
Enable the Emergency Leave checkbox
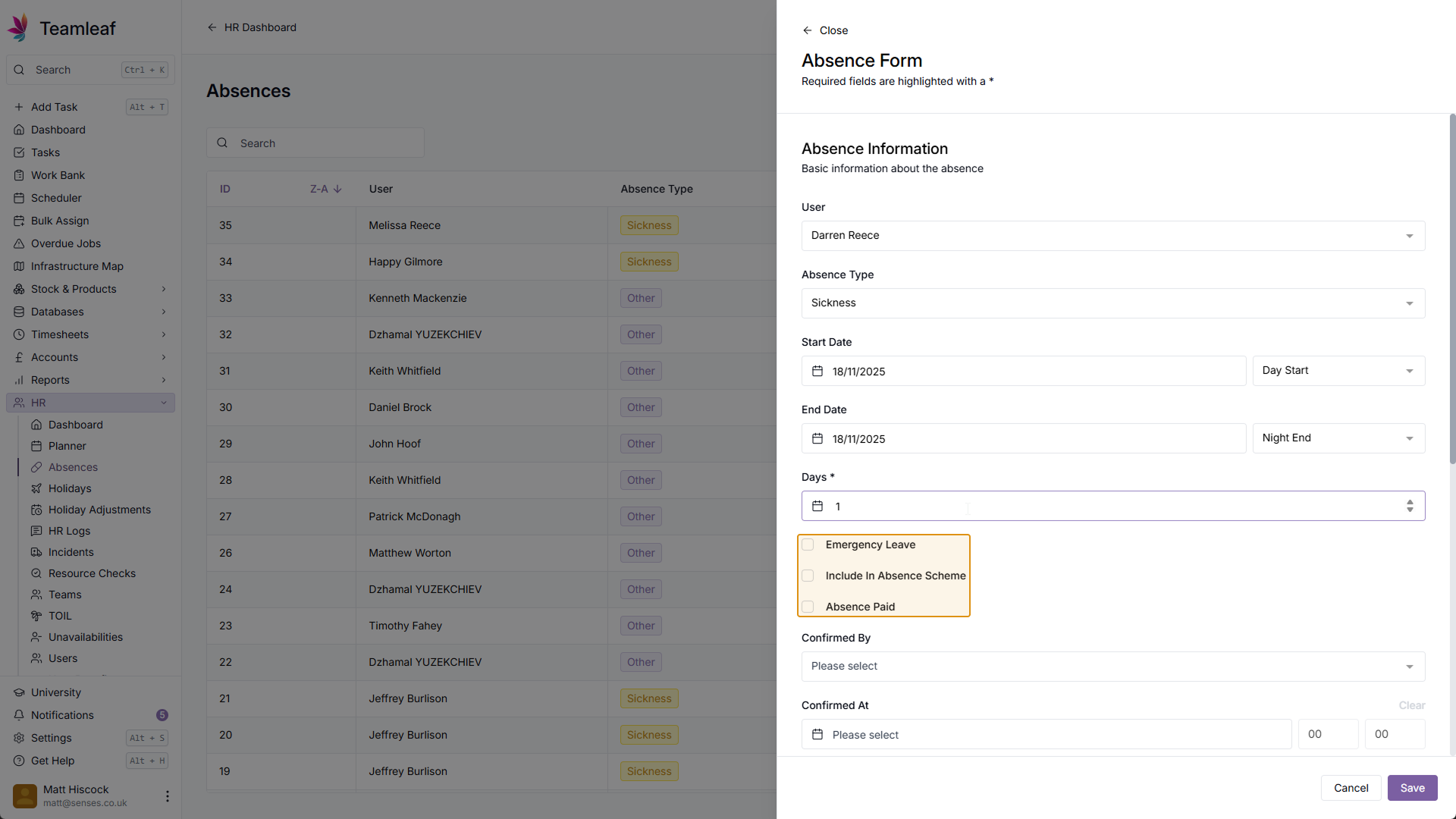pos(808,544)
